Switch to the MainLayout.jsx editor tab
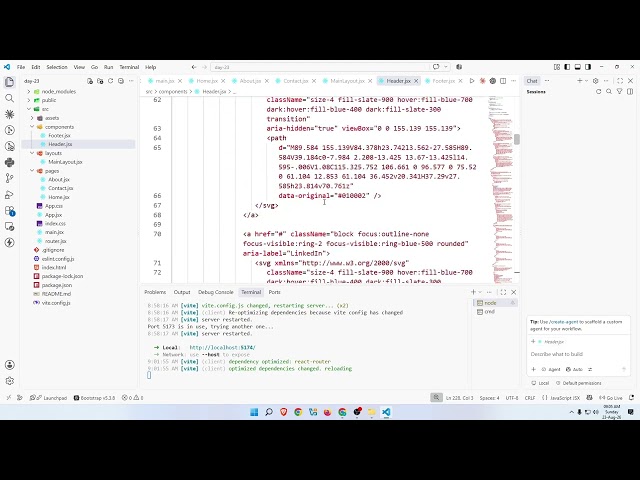Screen dimensions: 640x480 (x=347, y=81)
